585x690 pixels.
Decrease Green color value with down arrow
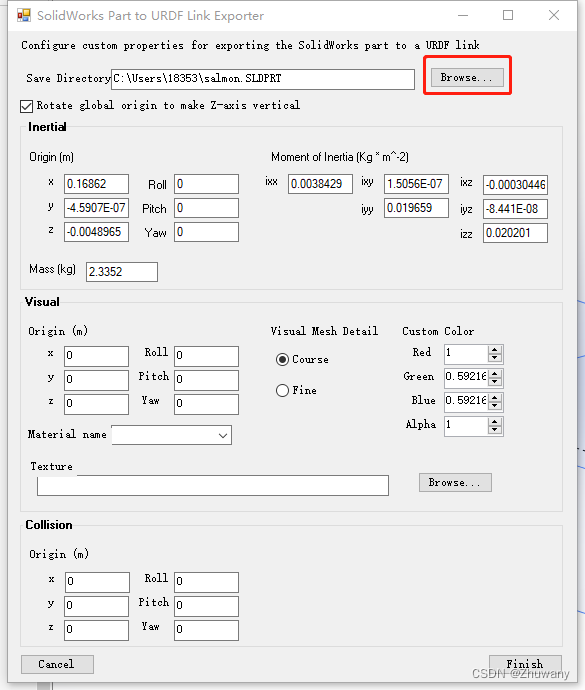point(495,382)
